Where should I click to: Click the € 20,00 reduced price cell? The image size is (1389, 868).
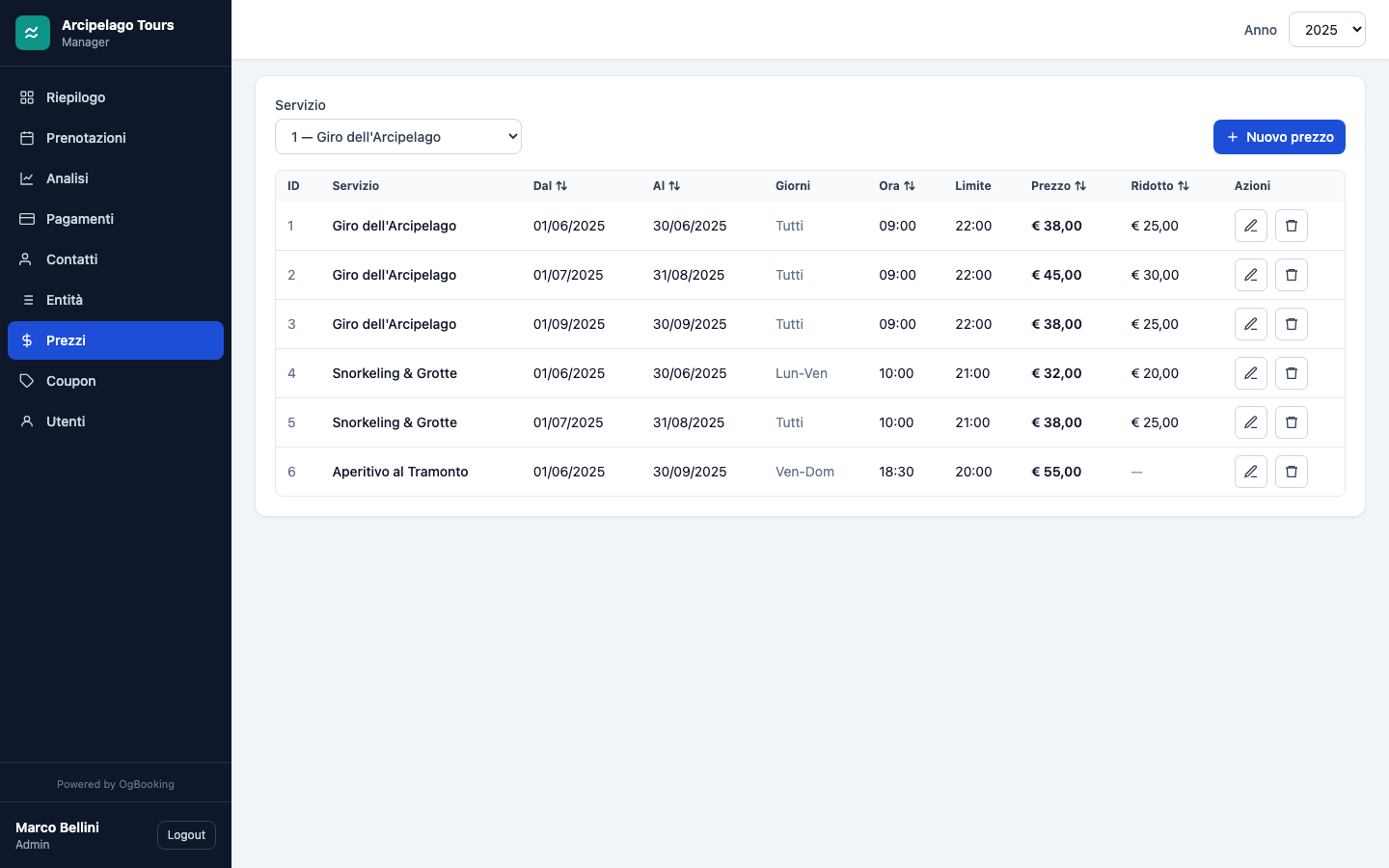click(1155, 373)
